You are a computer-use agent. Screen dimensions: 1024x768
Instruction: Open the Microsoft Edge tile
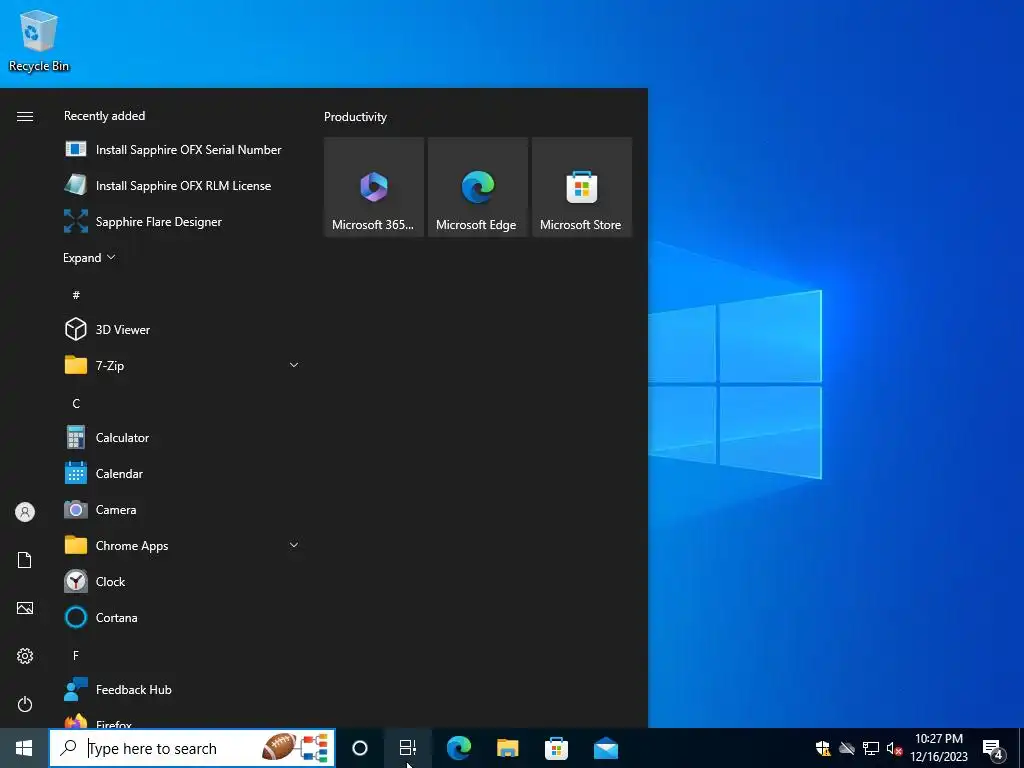[x=477, y=187]
